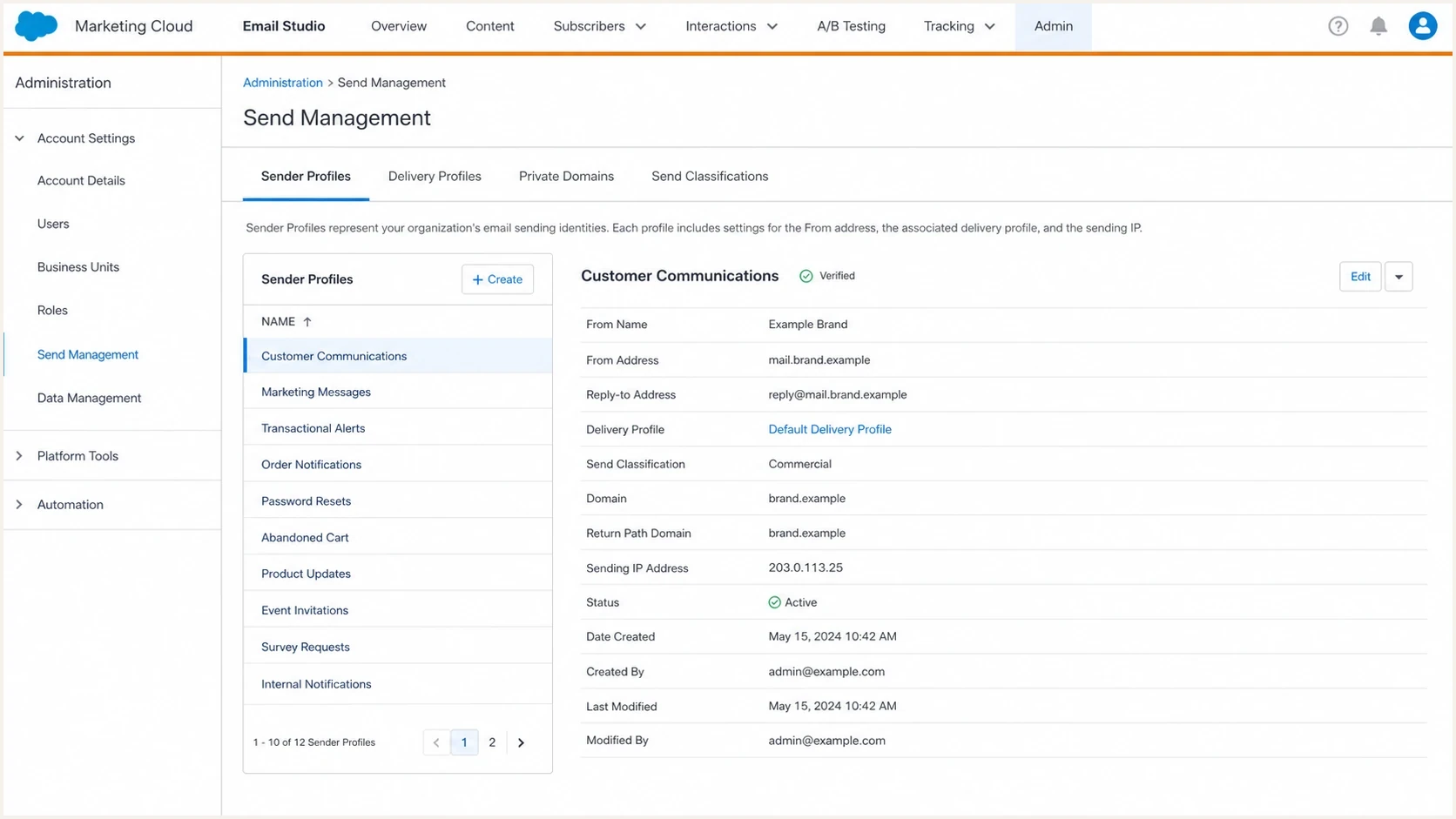
Task: Go to page 2 of profiles
Action: tap(492, 742)
